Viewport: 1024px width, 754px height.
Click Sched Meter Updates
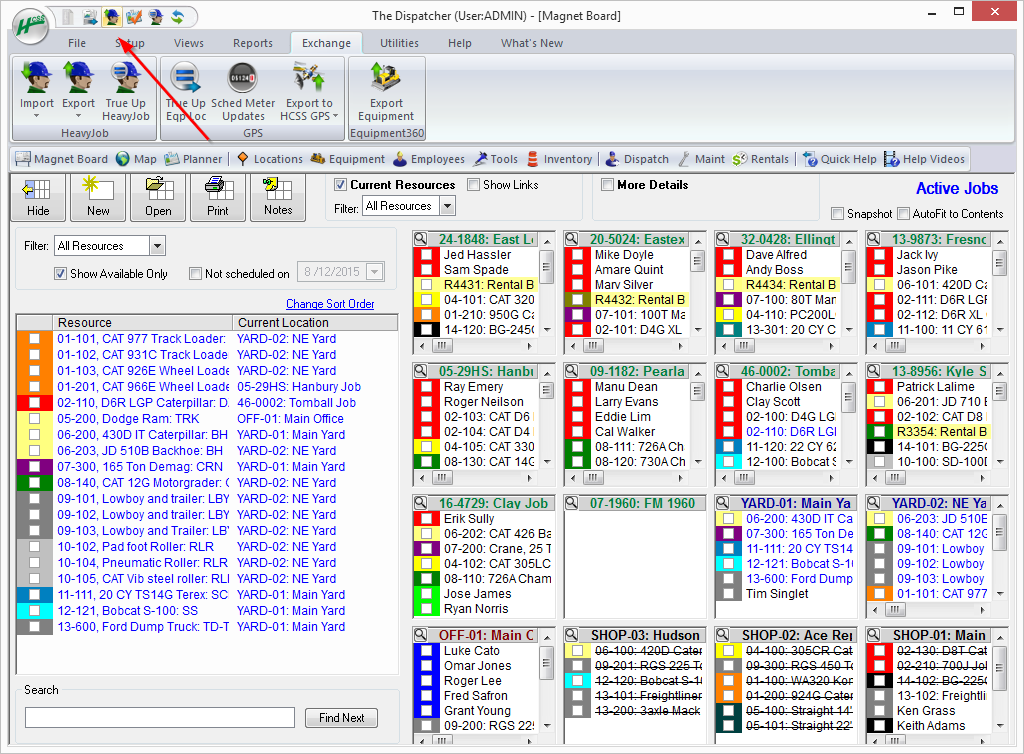coord(243,90)
